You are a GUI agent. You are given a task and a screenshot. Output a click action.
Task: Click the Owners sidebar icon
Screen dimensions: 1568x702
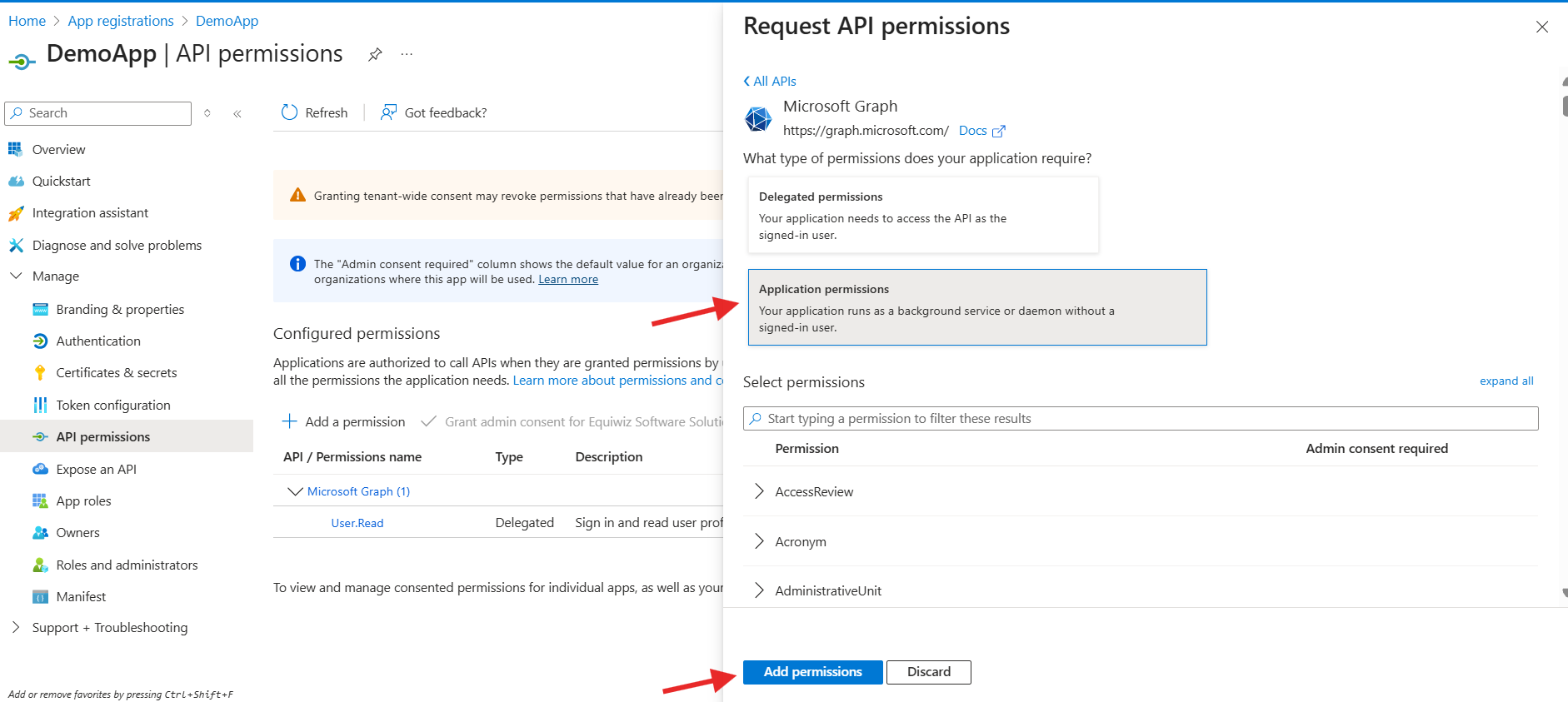coord(40,532)
